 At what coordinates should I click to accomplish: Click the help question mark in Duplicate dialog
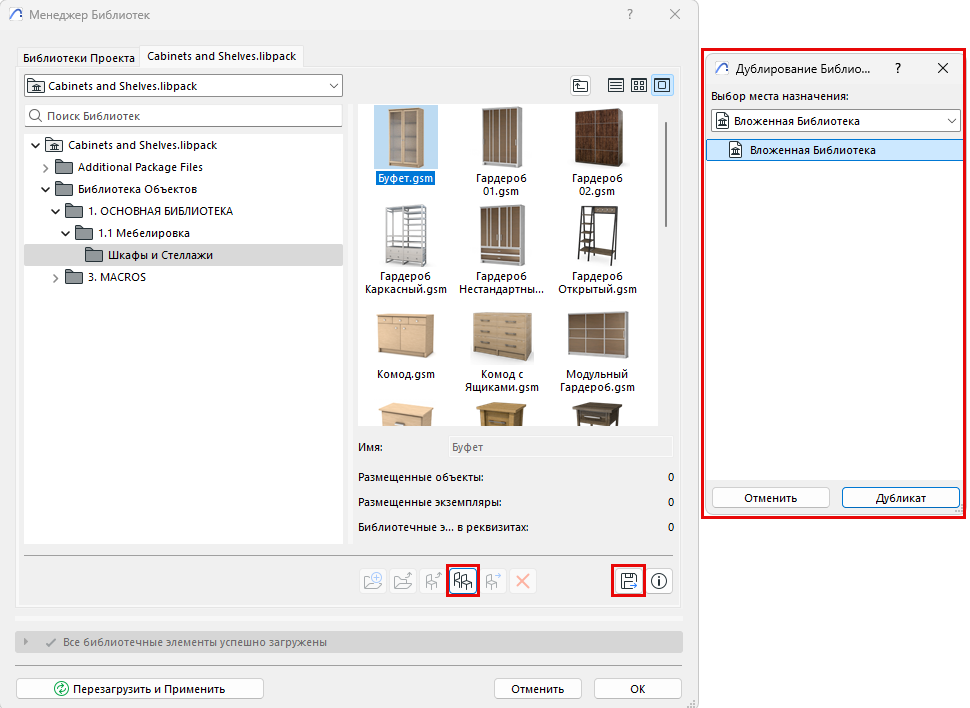898,68
